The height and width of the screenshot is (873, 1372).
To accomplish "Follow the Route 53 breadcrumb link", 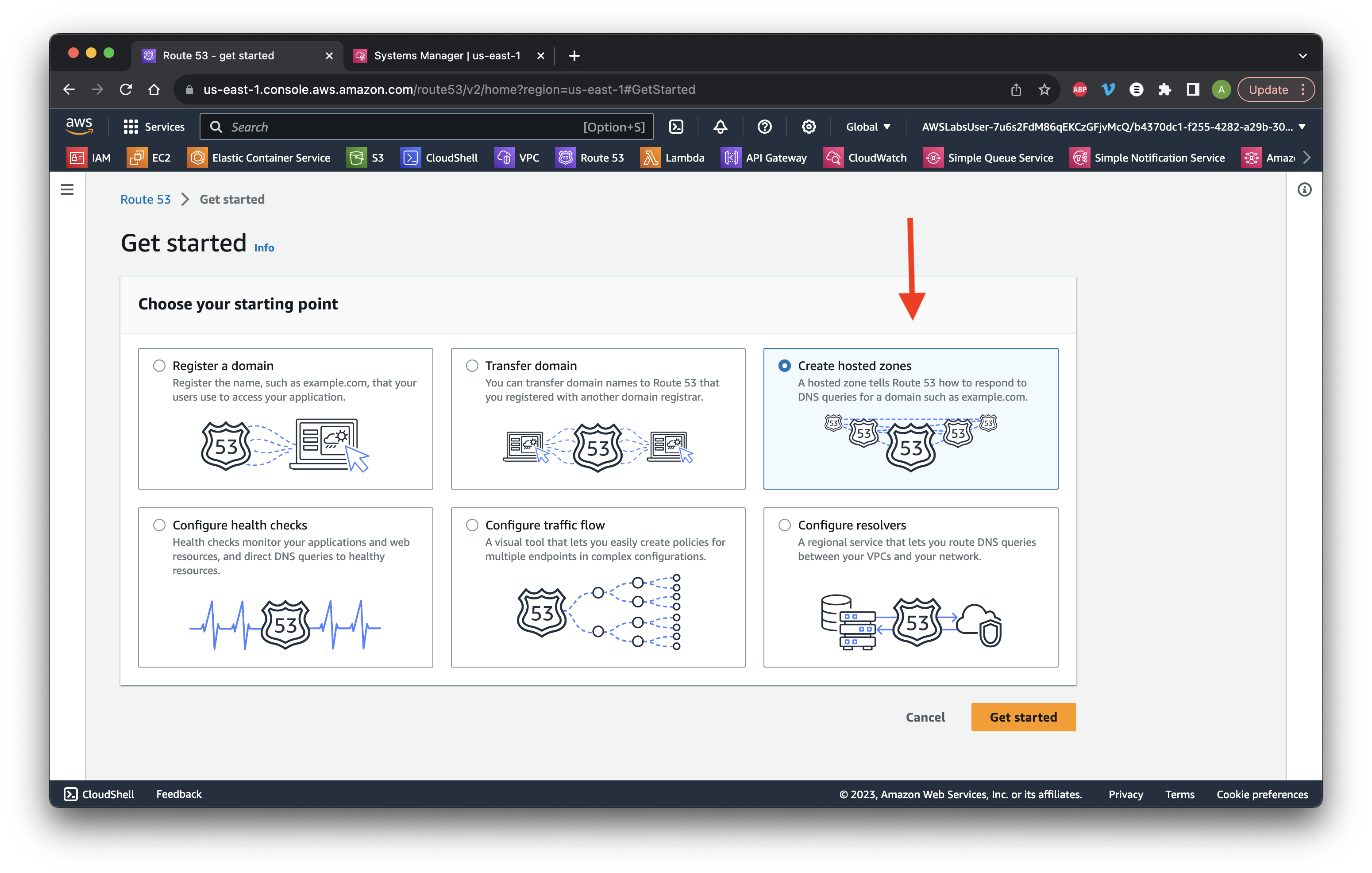I will click(x=145, y=200).
